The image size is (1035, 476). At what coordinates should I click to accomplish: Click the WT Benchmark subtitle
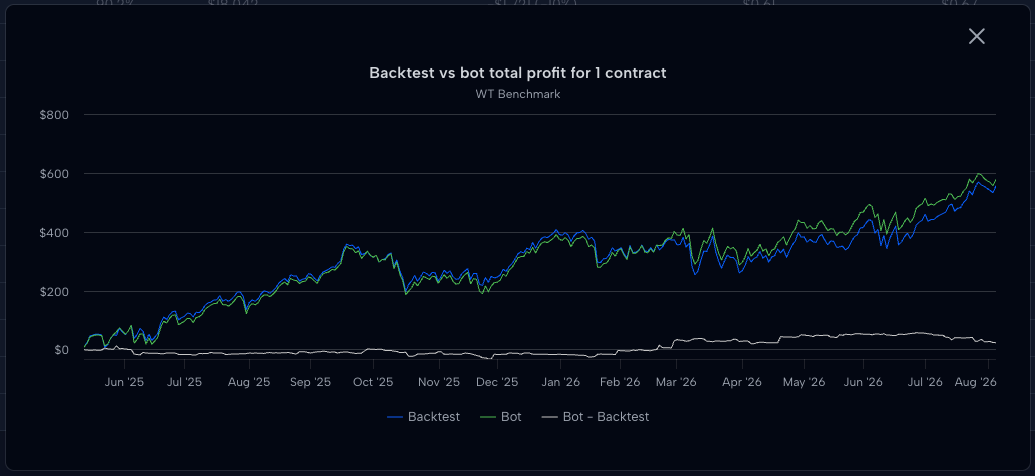point(518,94)
